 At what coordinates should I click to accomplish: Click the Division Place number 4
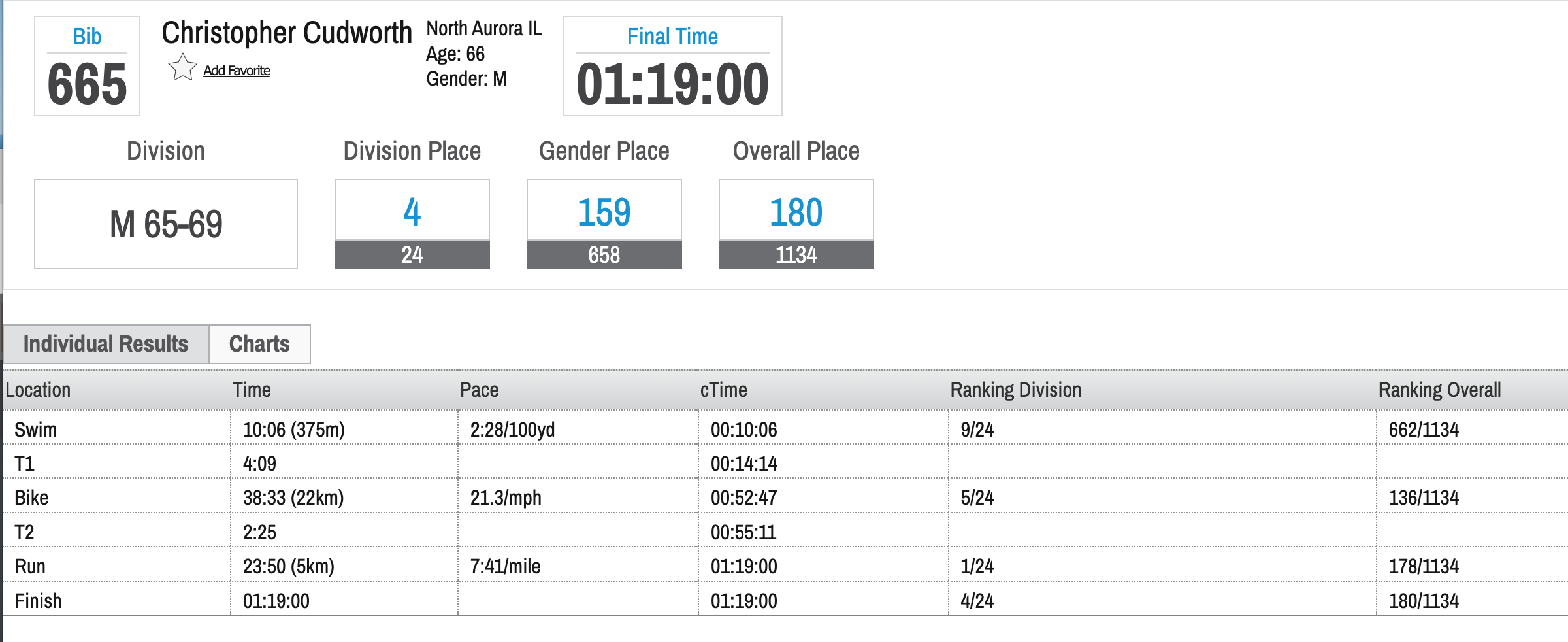tap(412, 212)
